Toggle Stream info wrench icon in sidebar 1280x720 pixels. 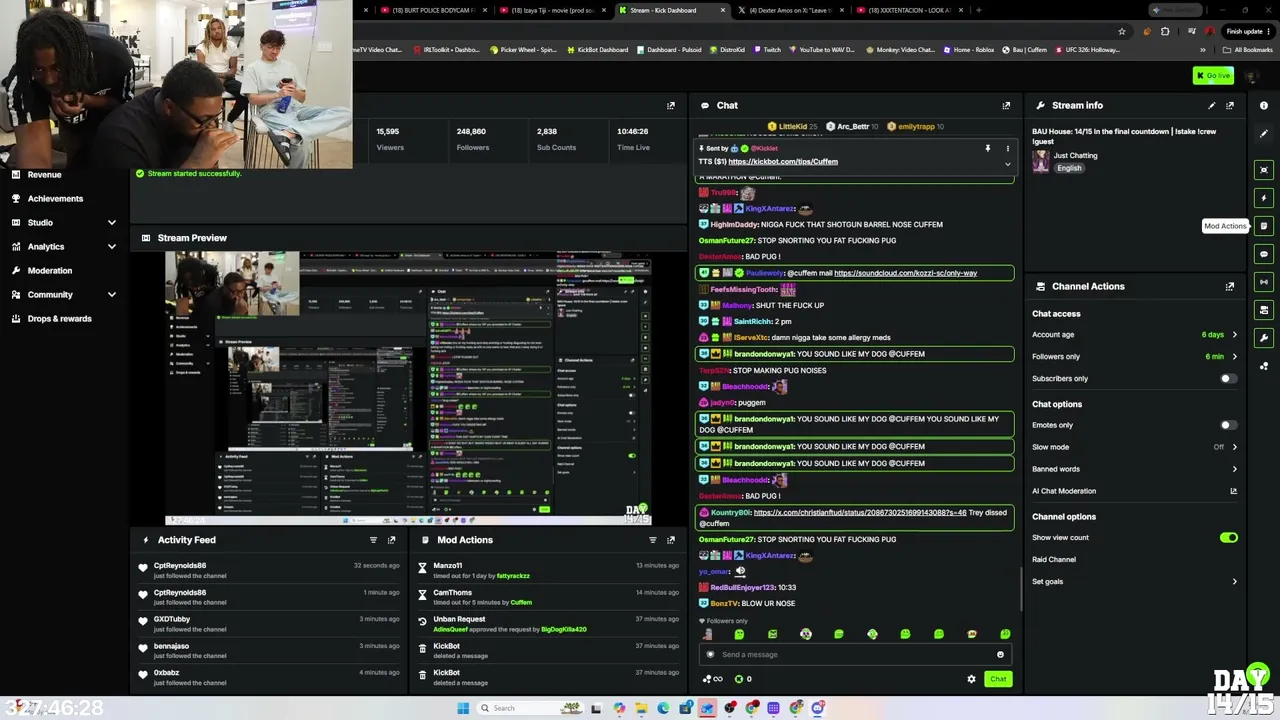click(x=1264, y=338)
